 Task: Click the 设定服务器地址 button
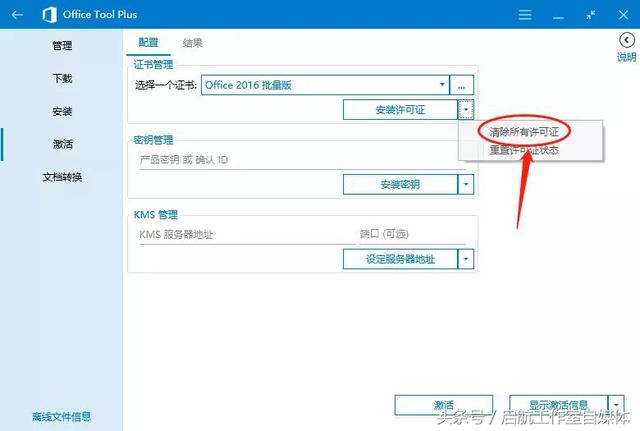coord(400,259)
